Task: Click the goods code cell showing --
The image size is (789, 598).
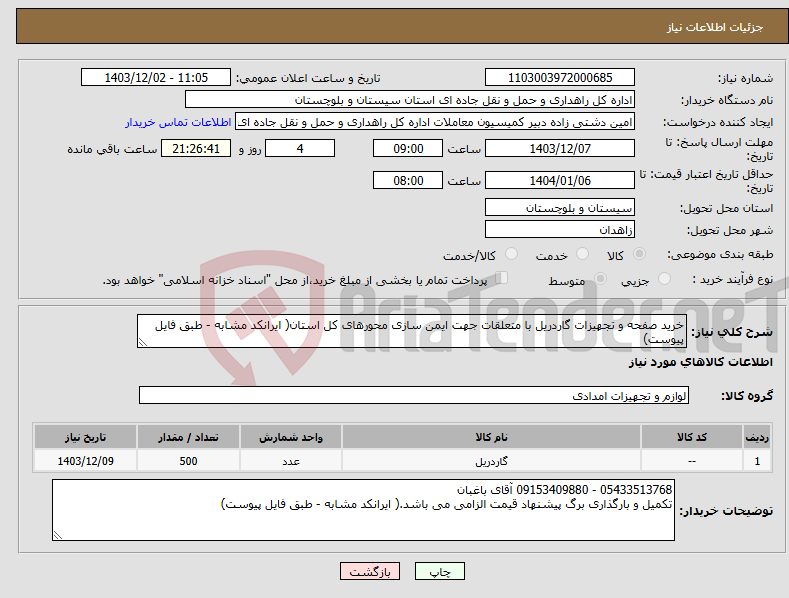Action: coord(692,461)
